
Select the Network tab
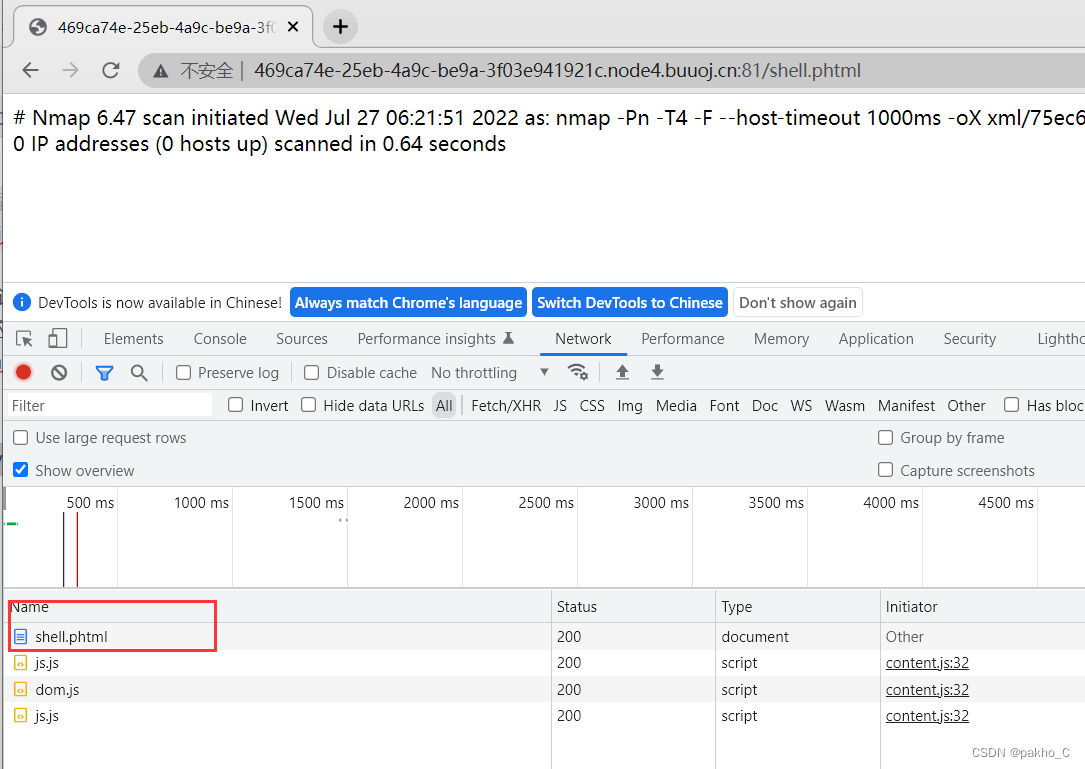click(583, 338)
